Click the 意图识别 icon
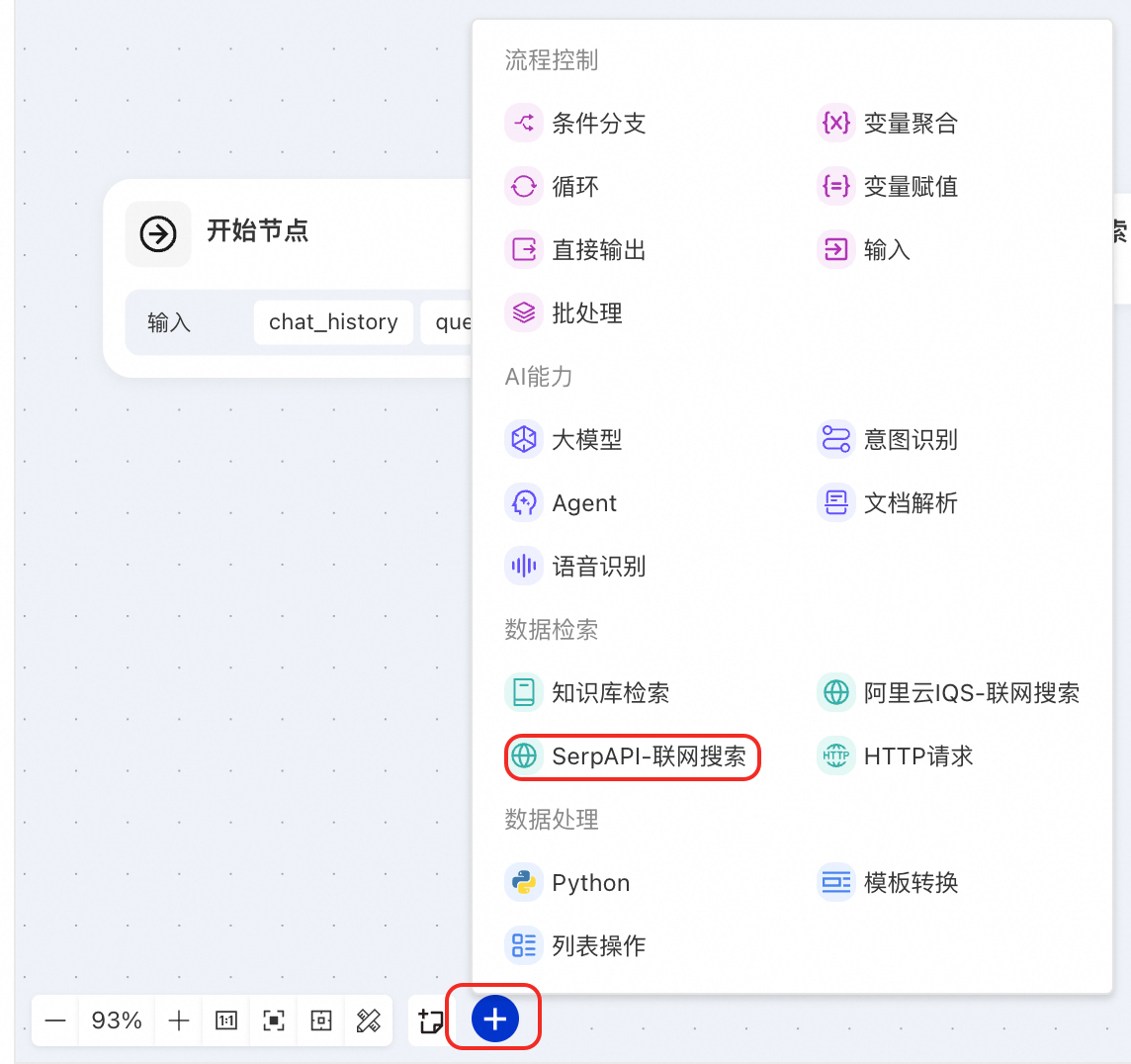Viewport: 1131px width, 1064px height. point(836,439)
